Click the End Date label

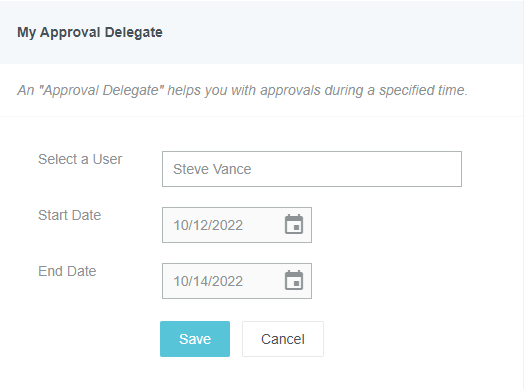click(x=67, y=271)
